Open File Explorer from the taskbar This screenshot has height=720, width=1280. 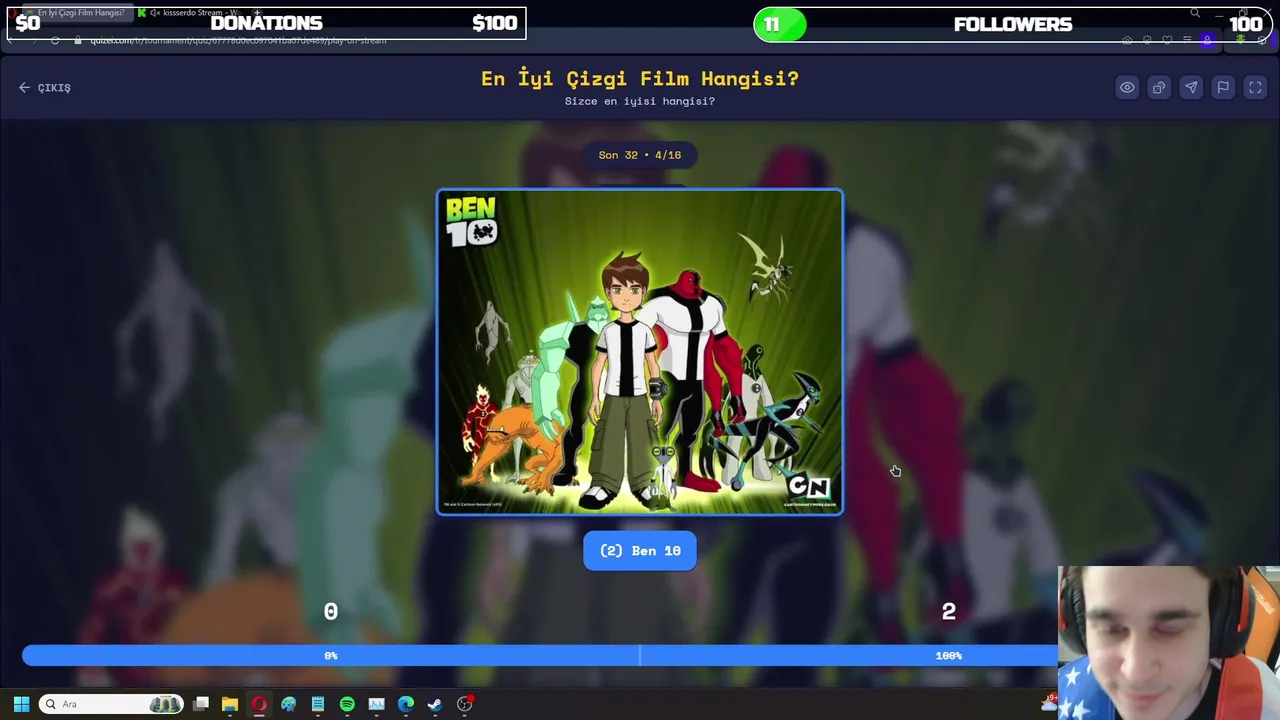click(230, 704)
